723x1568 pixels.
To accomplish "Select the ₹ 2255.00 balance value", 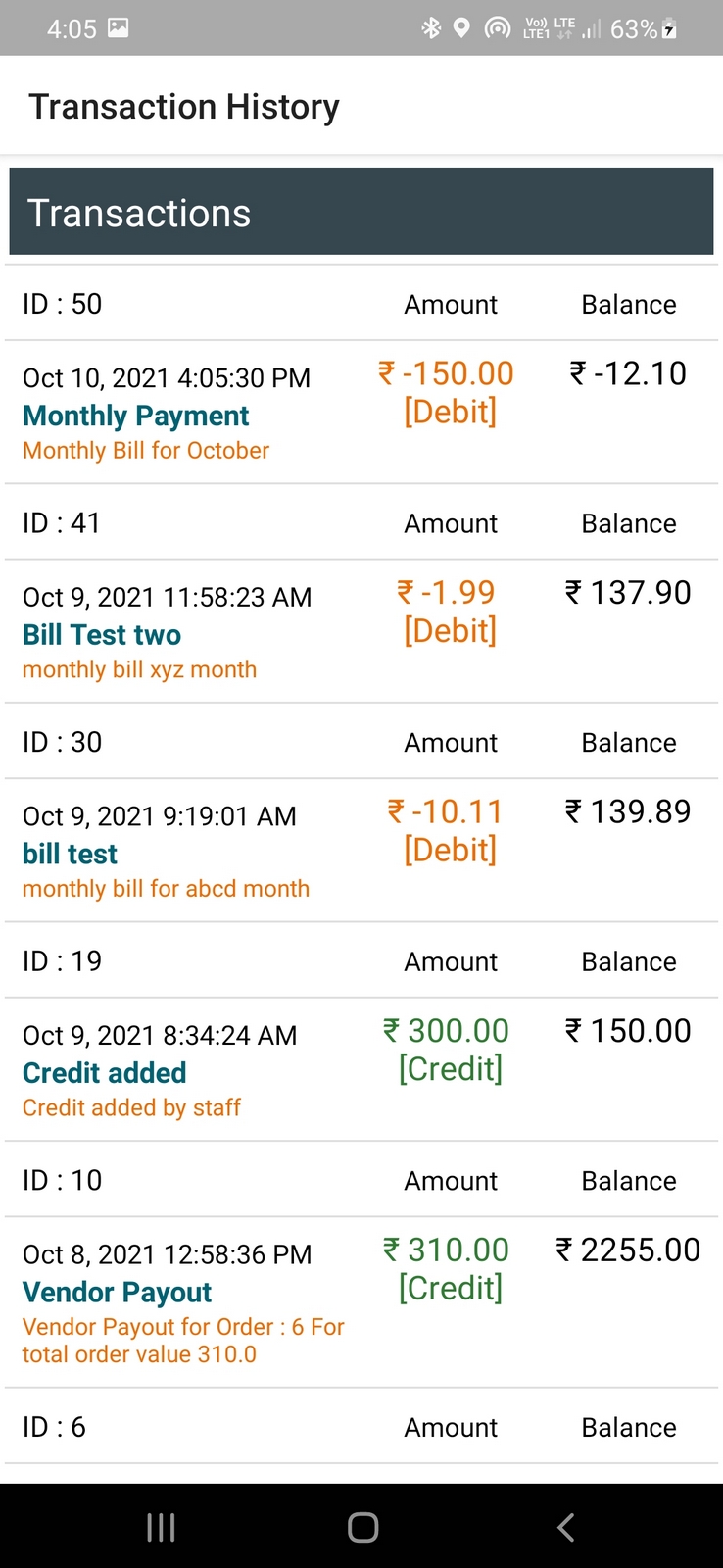I will pos(628,1250).
